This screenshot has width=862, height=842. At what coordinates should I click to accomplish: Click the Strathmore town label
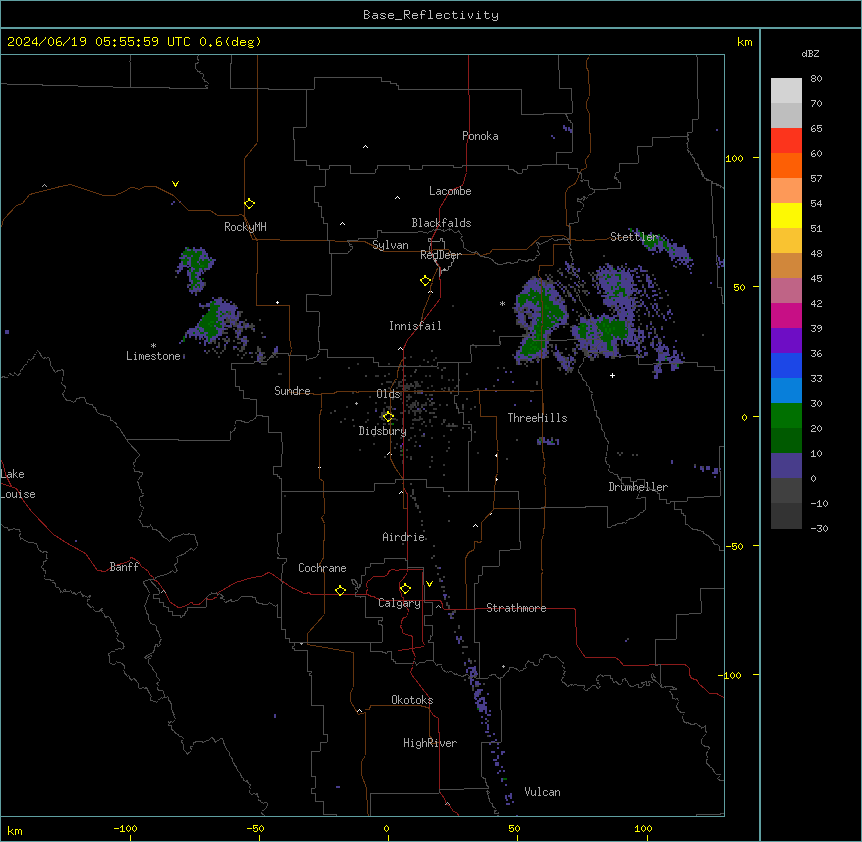(516, 608)
